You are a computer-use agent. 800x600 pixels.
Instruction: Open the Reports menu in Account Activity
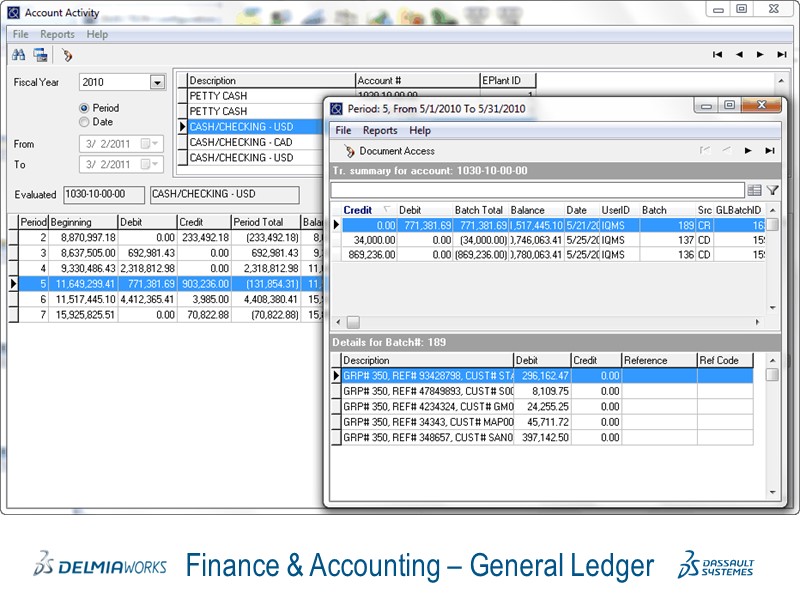click(58, 33)
